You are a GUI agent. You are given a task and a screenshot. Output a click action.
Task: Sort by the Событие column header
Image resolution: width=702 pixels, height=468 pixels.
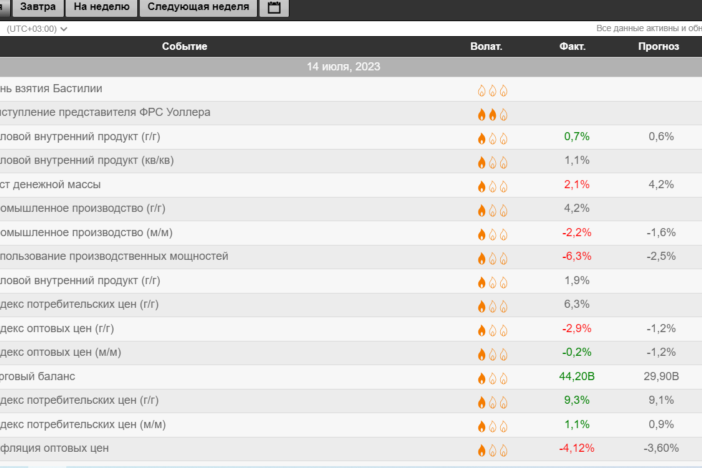pyautogui.click(x=184, y=47)
